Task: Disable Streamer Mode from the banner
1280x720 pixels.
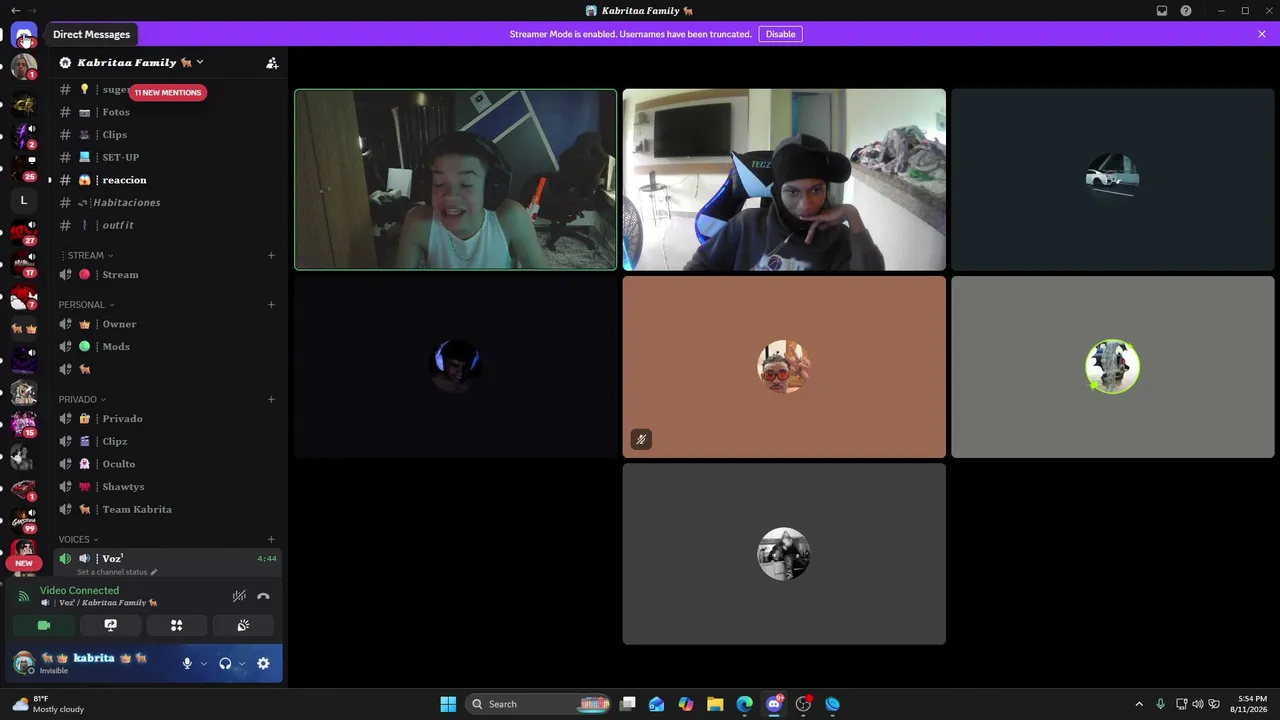Action: (x=781, y=34)
